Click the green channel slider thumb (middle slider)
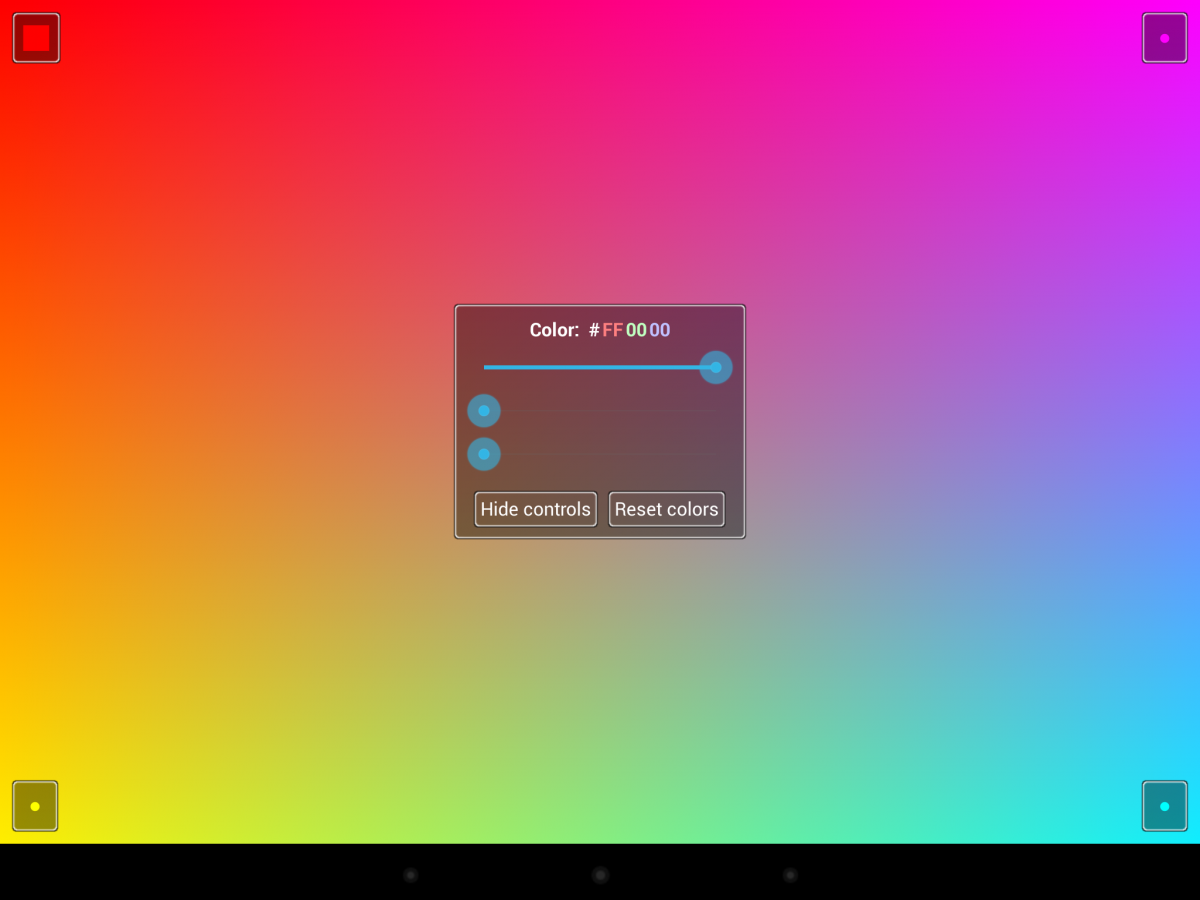The image size is (1200, 900). (484, 411)
